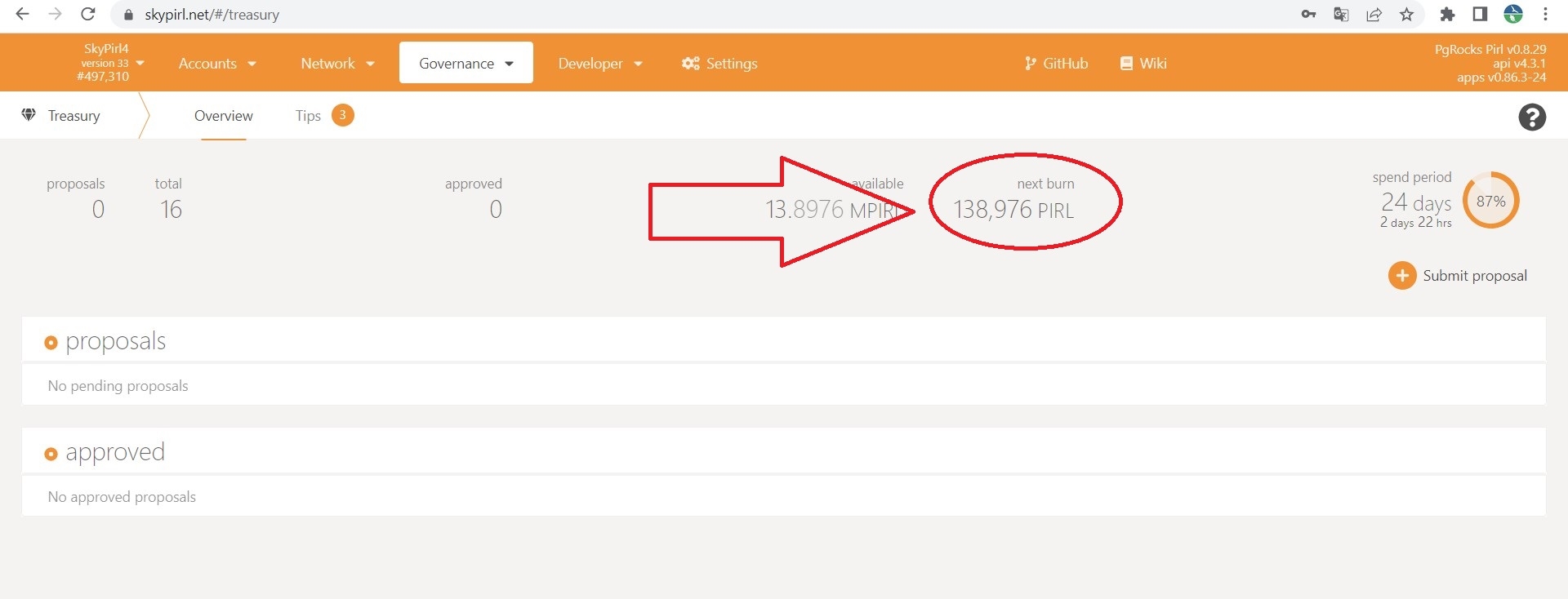The image size is (1568, 599).
Task: Open the Accounts dropdown menu
Action: pos(217,64)
